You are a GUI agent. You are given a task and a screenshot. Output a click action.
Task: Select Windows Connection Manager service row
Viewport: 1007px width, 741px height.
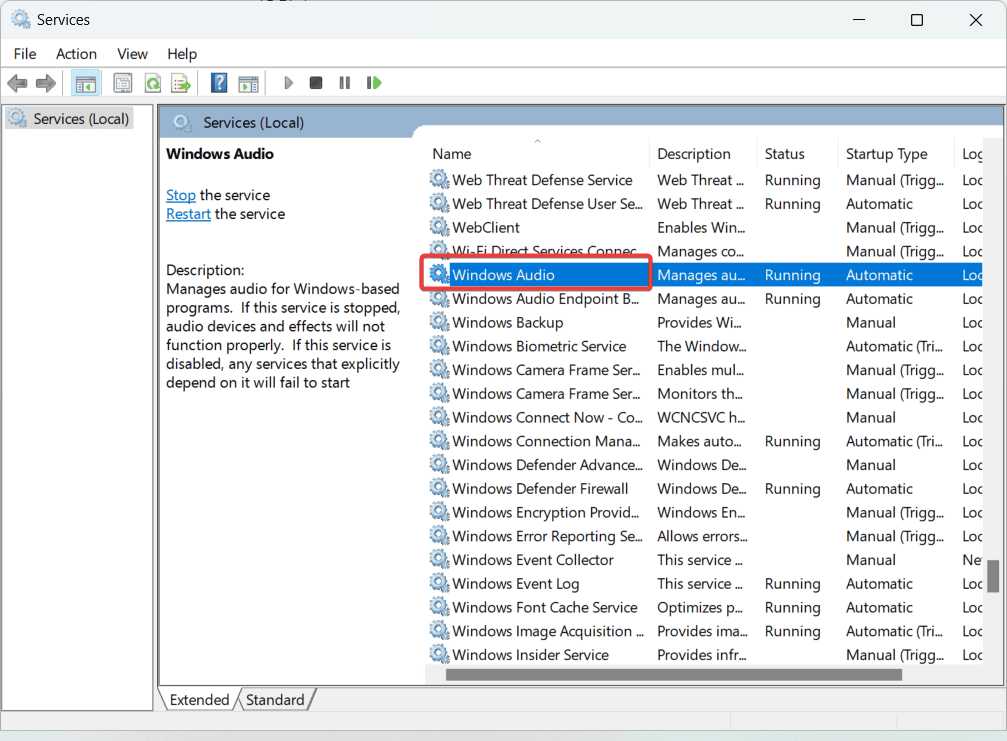705,441
